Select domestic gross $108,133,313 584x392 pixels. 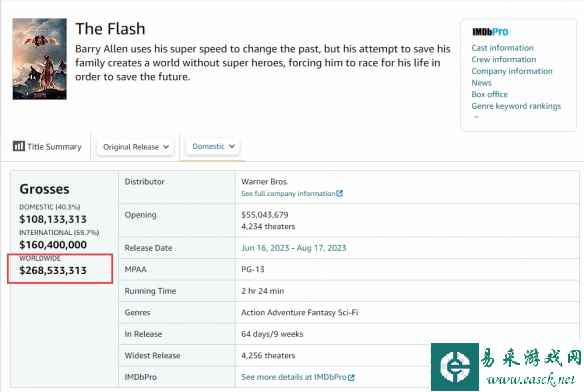(53, 219)
